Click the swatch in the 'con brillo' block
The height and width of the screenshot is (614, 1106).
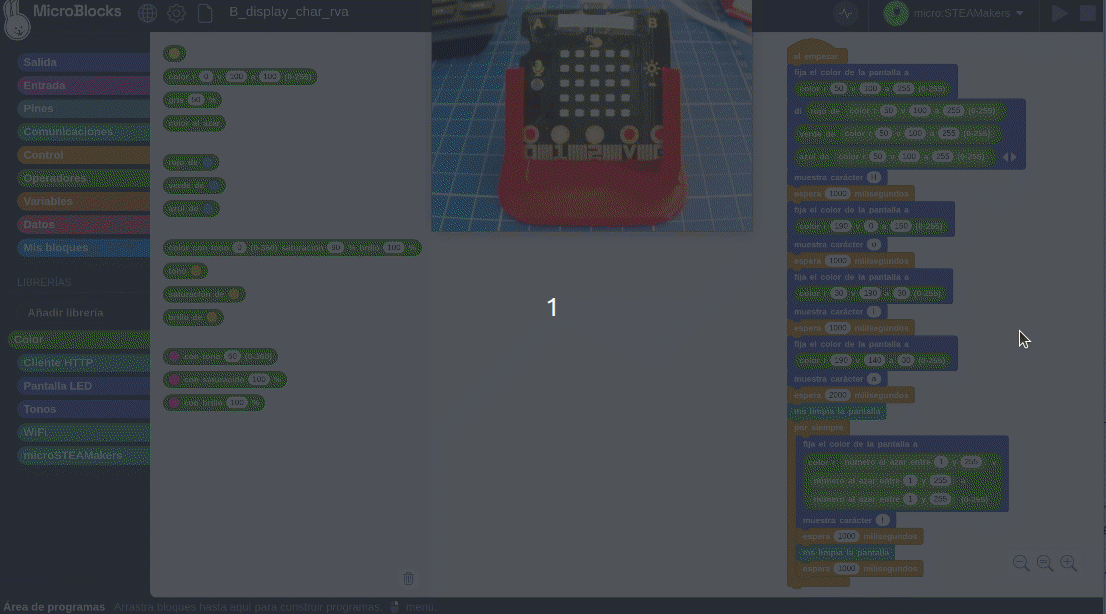tap(174, 403)
